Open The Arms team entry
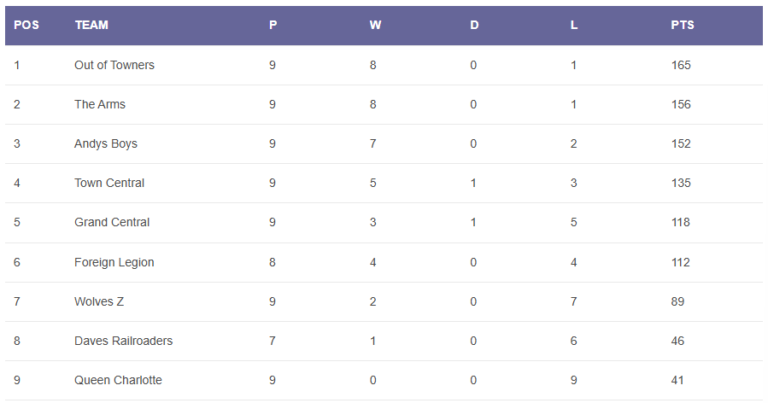Image resolution: width=768 pixels, height=403 pixels. [x=100, y=104]
